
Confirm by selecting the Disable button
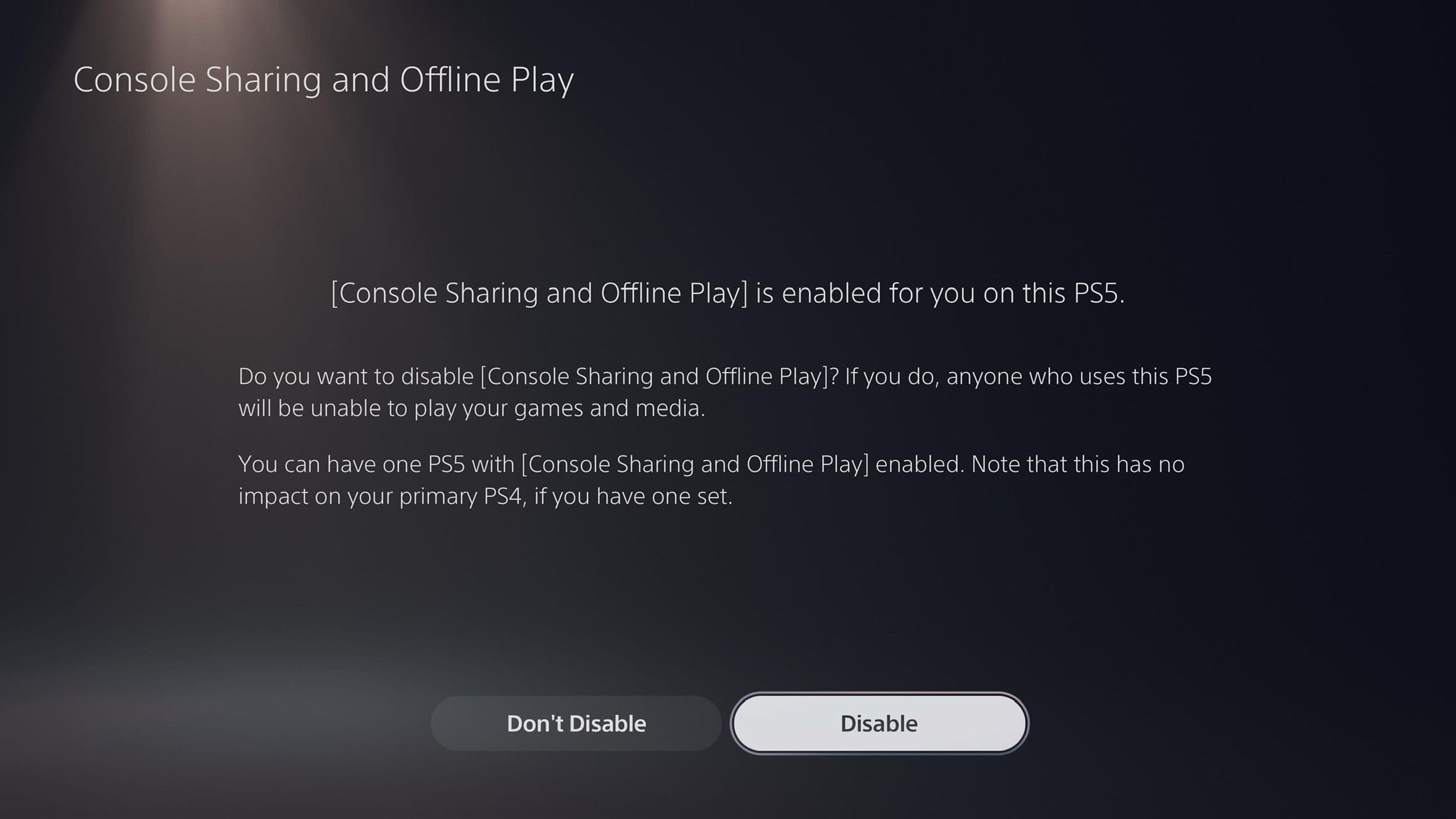pyautogui.click(x=879, y=724)
